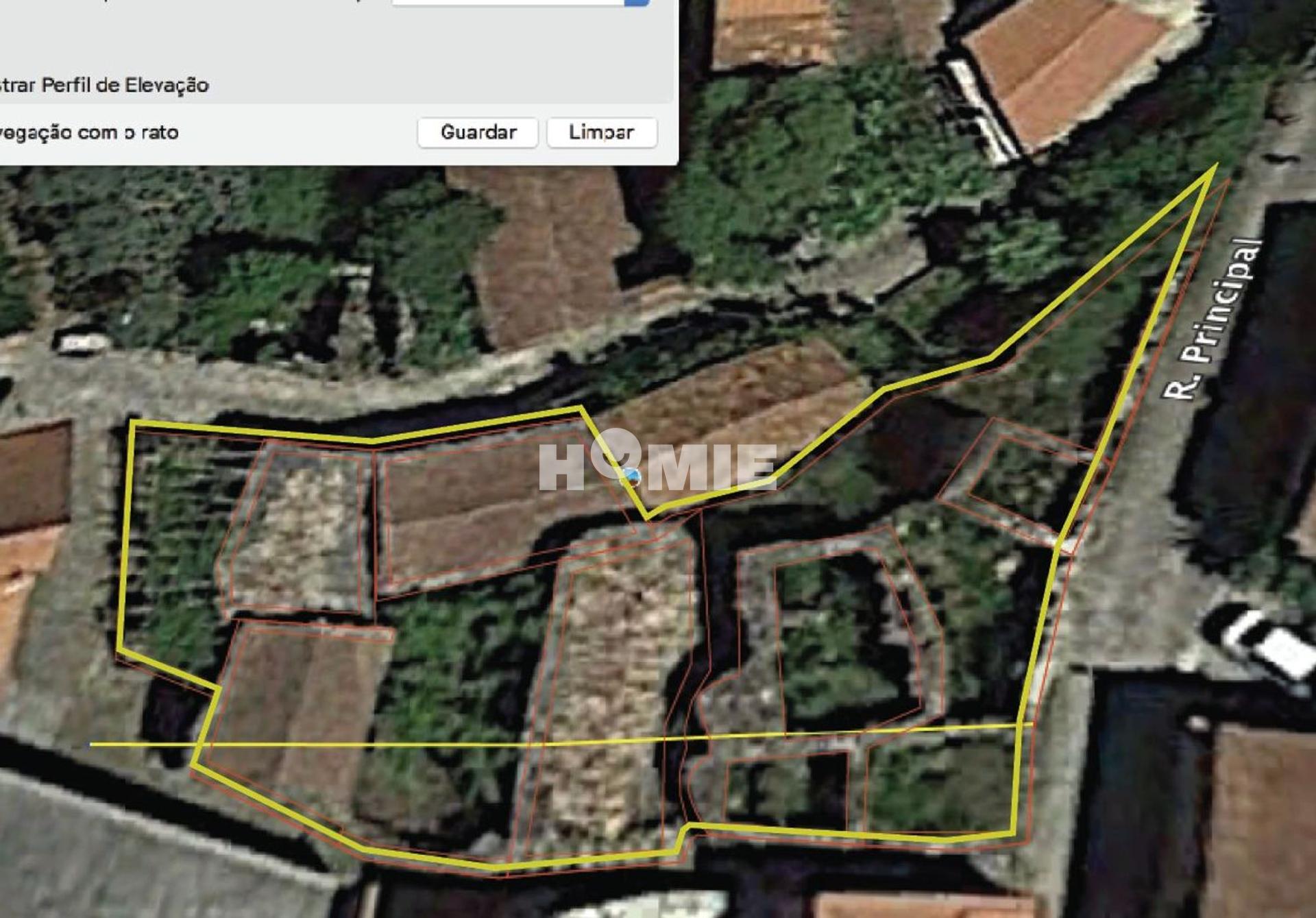Toggle the Navegação com o rato option
Image resolution: width=1316 pixels, height=918 pixels.
tap(89, 132)
